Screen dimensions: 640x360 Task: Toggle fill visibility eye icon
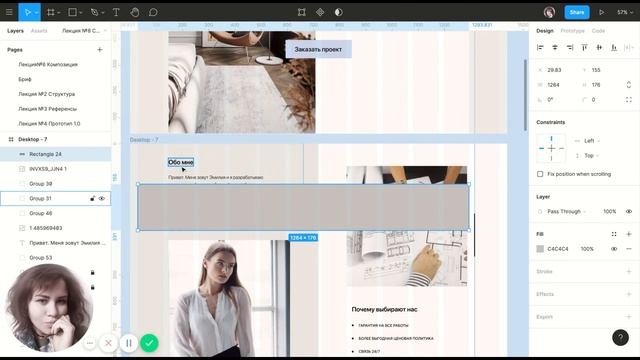click(614, 249)
